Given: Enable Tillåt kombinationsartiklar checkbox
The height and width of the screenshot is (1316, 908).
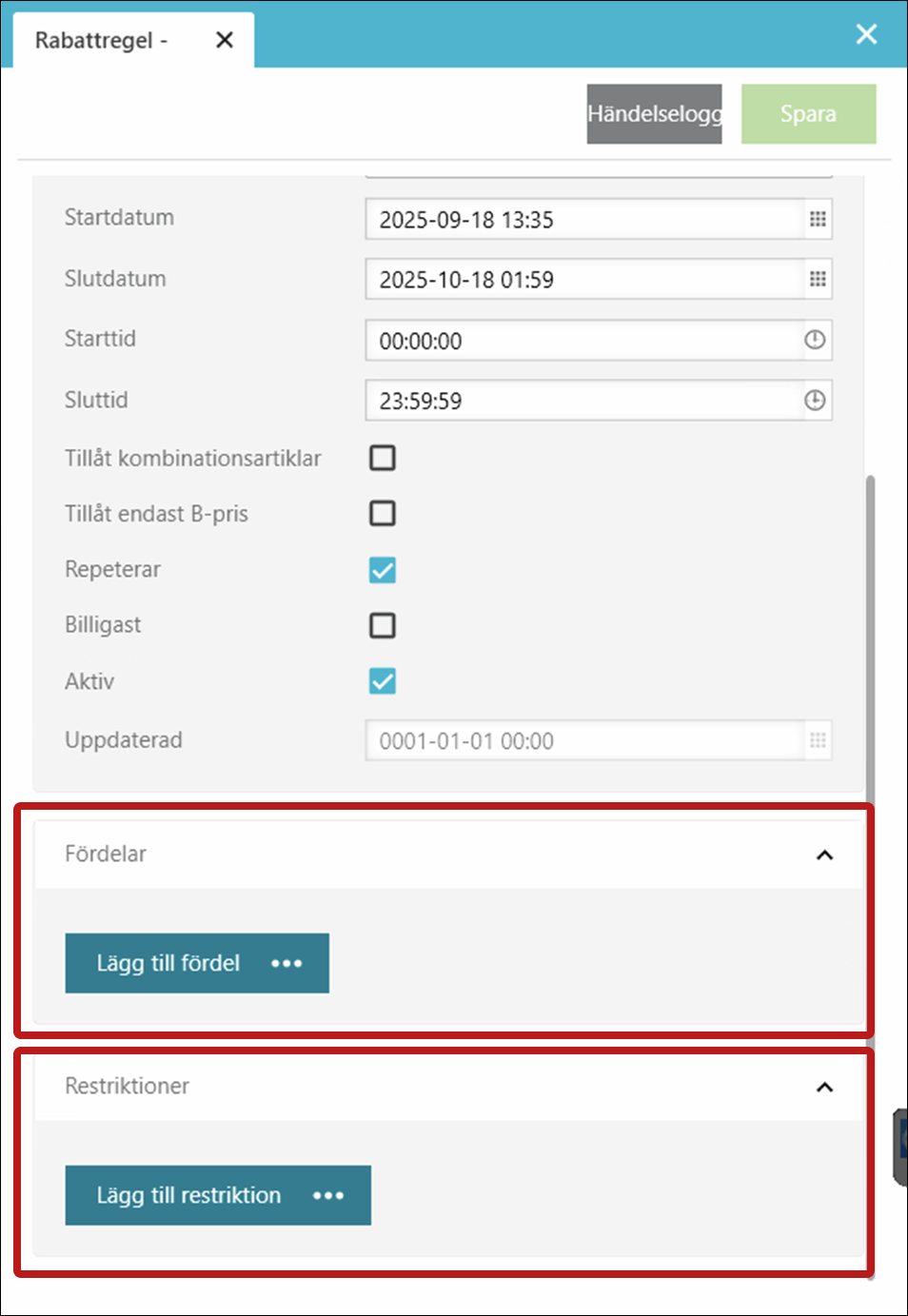Looking at the screenshot, I should pyautogui.click(x=383, y=458).
